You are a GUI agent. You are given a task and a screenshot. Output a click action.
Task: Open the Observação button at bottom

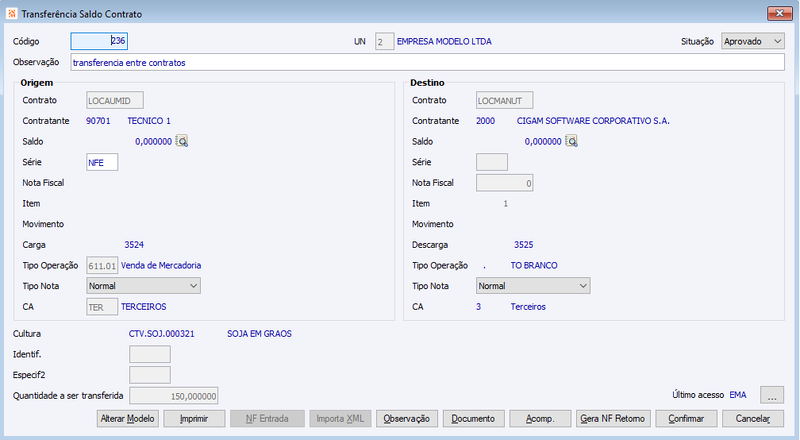pyautogui.click(x=407, y=419)
